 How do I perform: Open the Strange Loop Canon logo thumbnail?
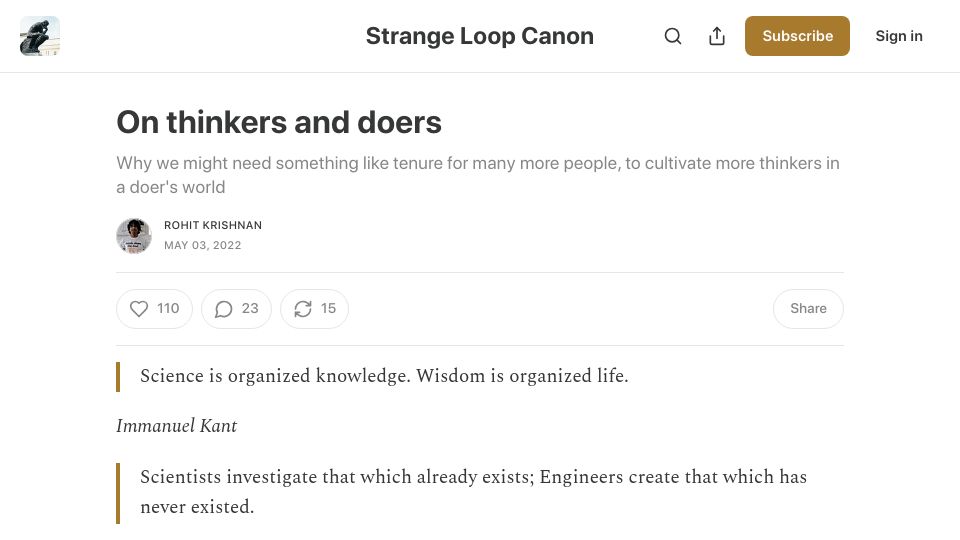pyautogui.click(x=40, y=36)
